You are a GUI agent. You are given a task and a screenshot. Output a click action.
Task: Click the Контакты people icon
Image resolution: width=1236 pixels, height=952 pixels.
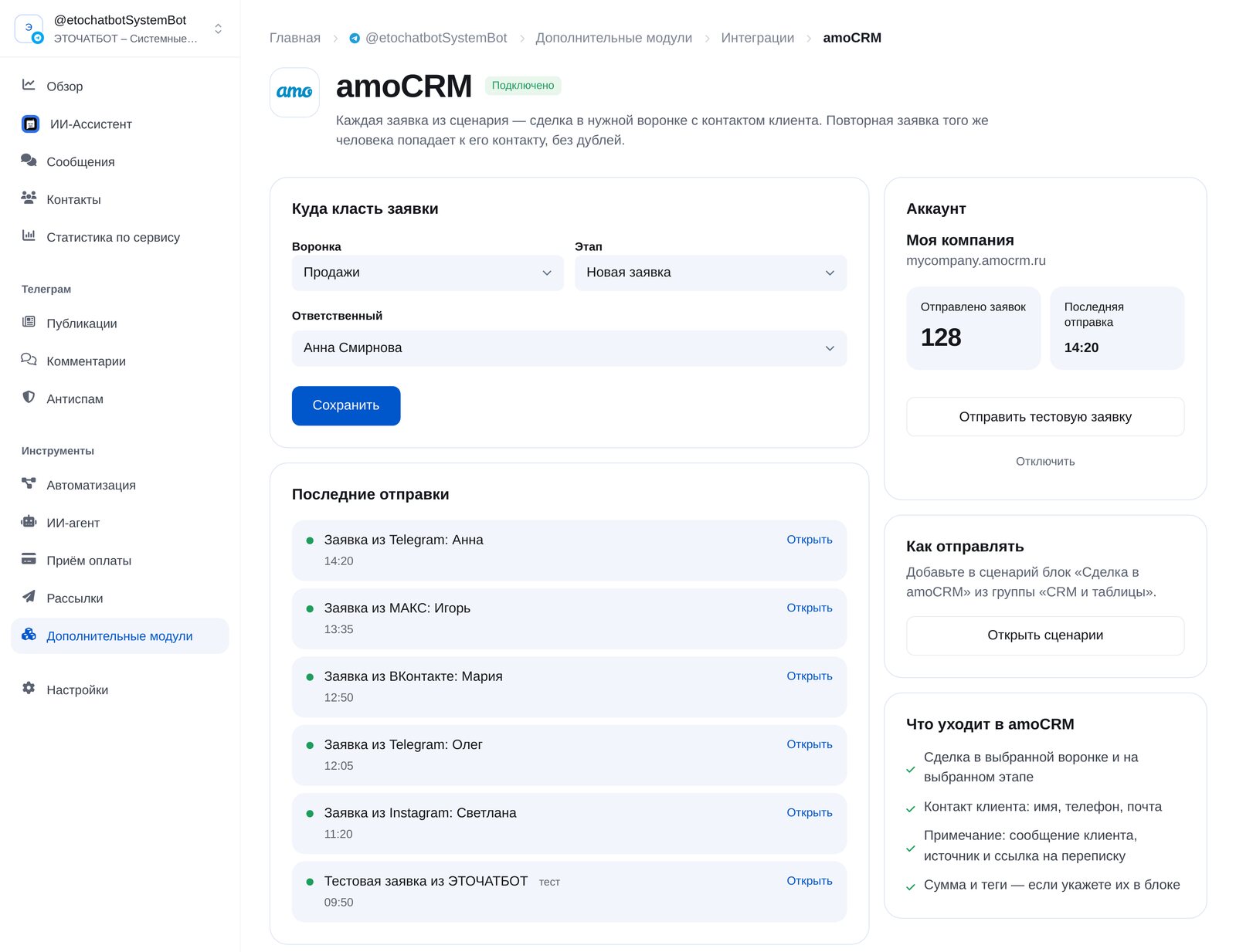[29, 198]
